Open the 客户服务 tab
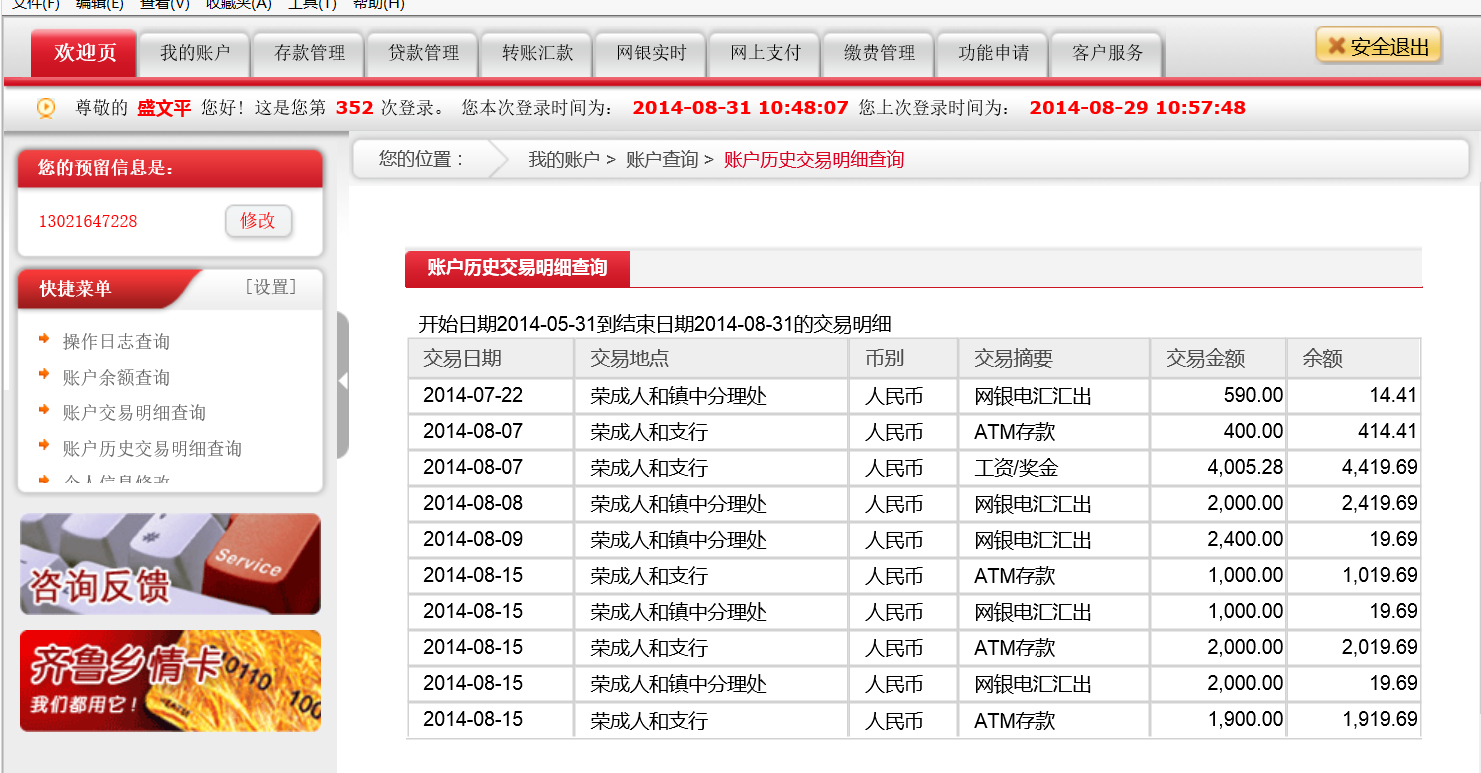Screen dimensions: 1481x773 [x=1107, y=54]
